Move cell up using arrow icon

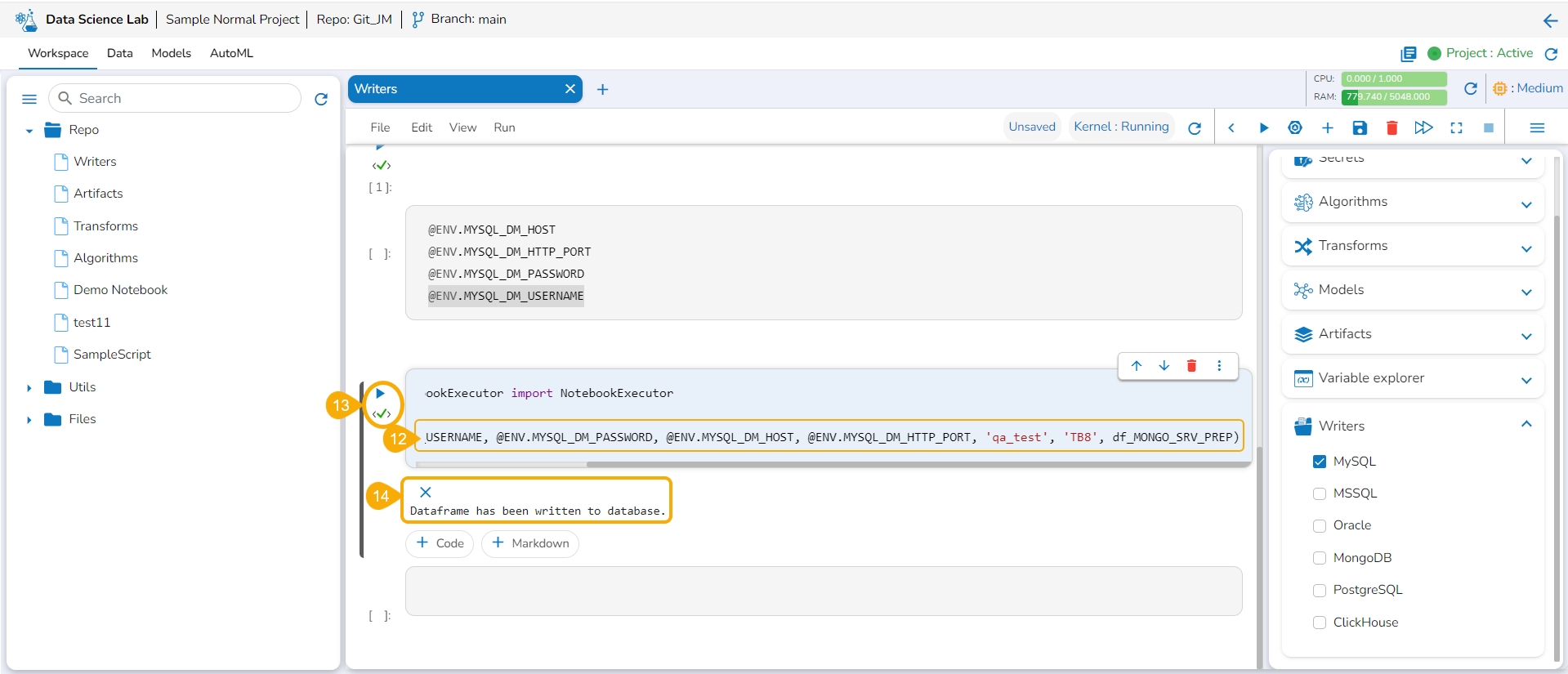click(x=1137, y=366)
